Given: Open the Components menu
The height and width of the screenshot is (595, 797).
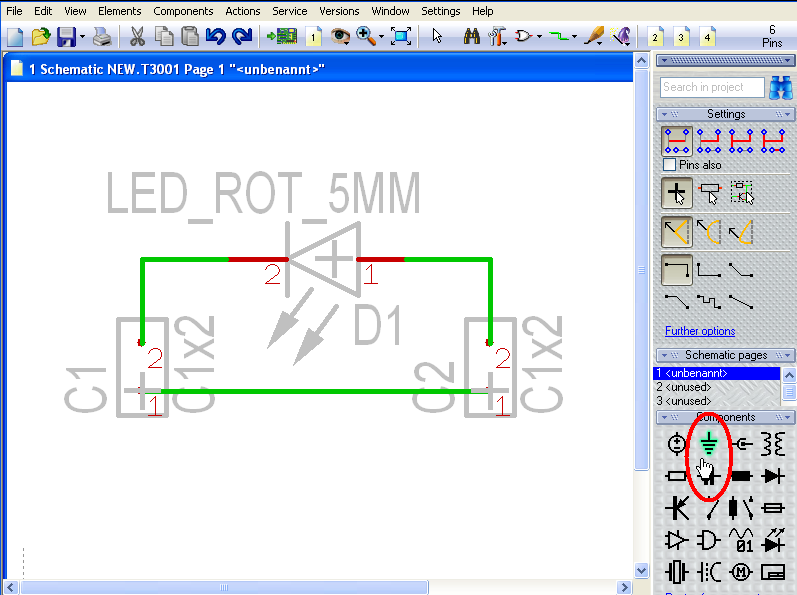Looking at the screenshot, I should click(x=183, y=11).
